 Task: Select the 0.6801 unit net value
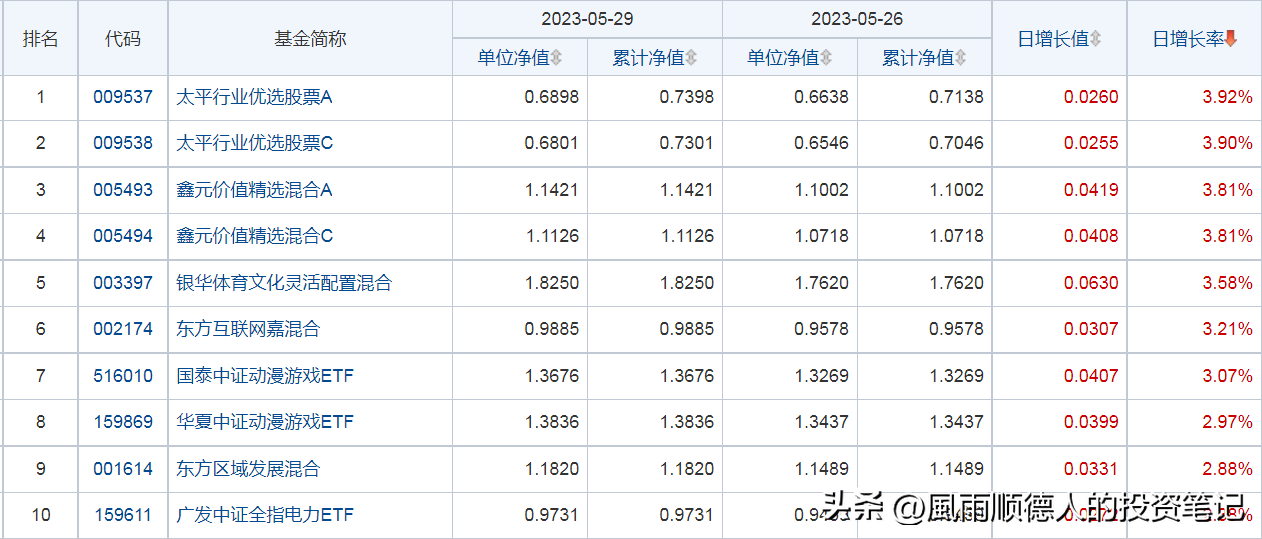click(x=552, y=143)
